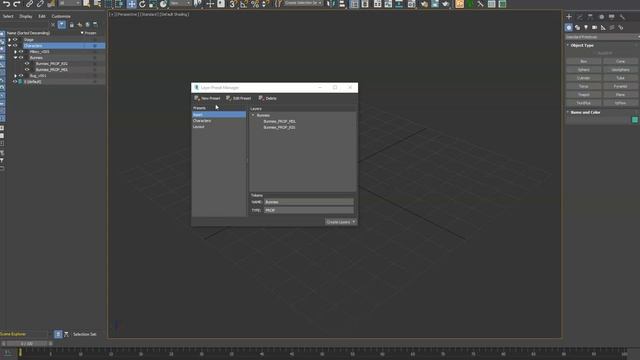Collapse Bunnies layer in Scene Explorer

click(x=16, y=58)
